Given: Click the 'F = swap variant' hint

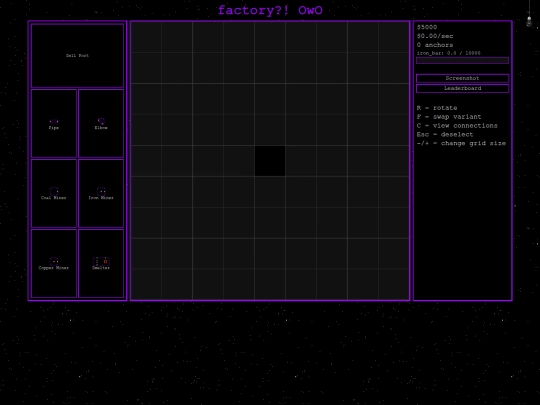Looking at the screenshot, I should pos(449,117).
